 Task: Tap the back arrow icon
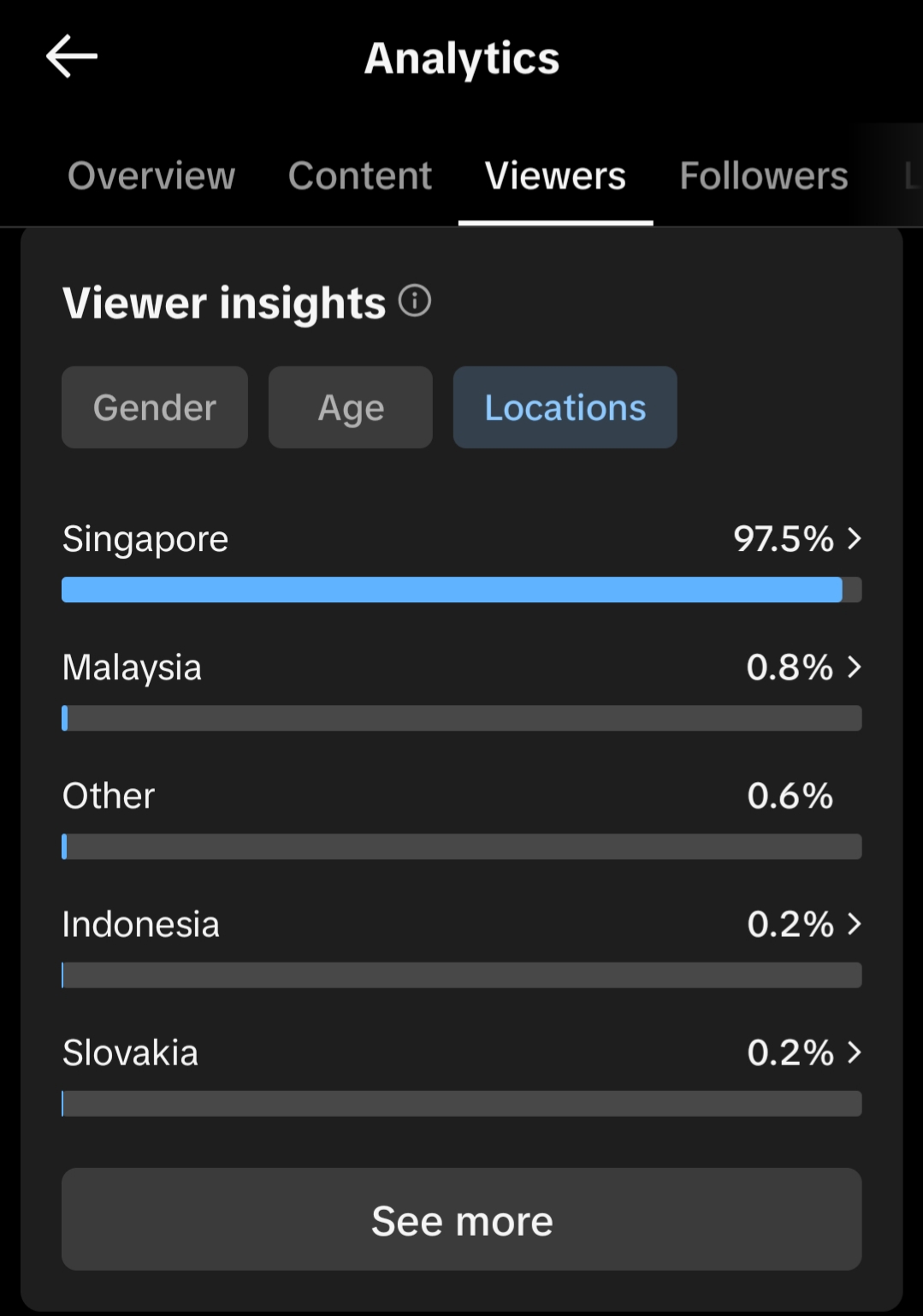(72, 56)
